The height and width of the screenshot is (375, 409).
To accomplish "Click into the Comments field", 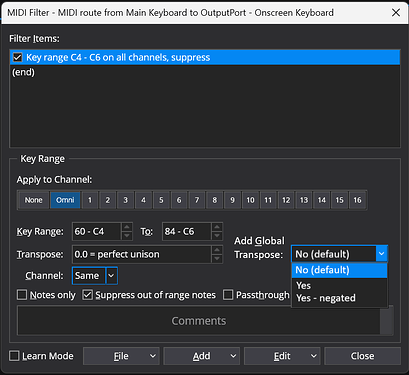I will 199,321.
